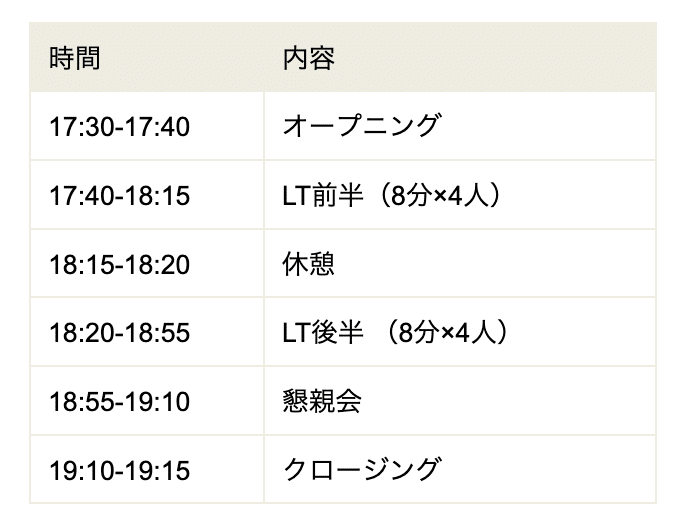Click the LT前半 text
The image size is (688, 522).
[x=320, y=196]
